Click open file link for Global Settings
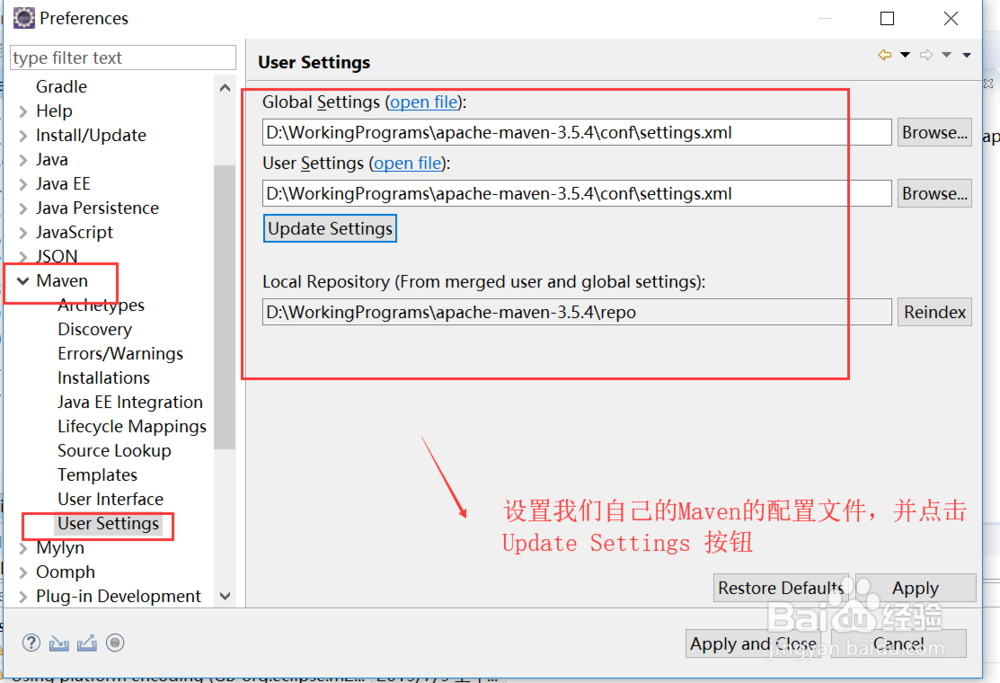Screen dimensions: 1000x683 [423, 102]
